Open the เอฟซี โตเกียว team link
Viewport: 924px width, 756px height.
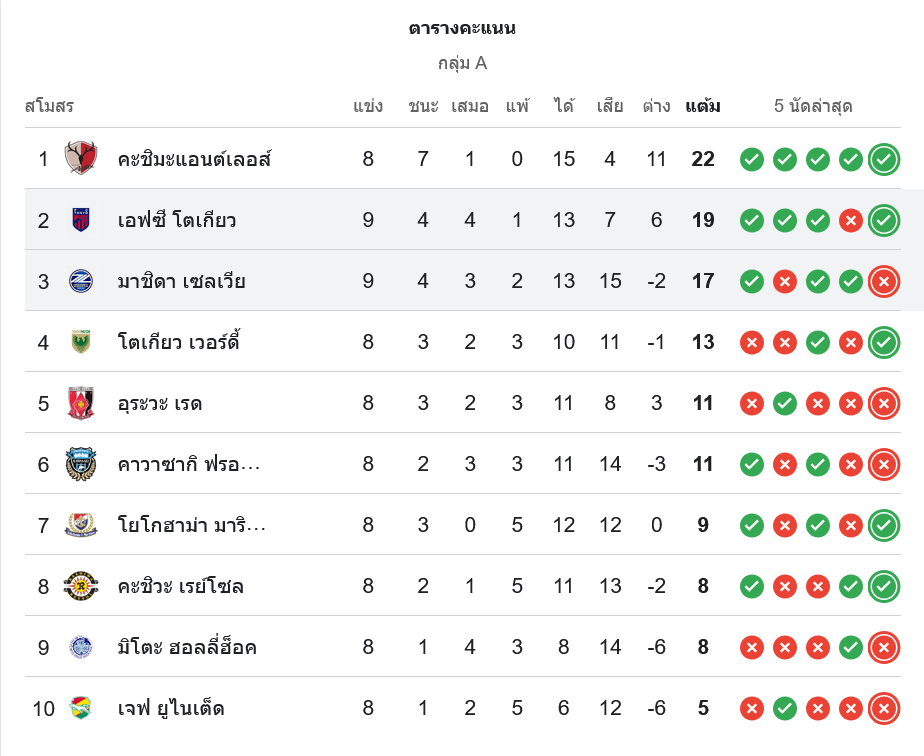click(177, 220)
